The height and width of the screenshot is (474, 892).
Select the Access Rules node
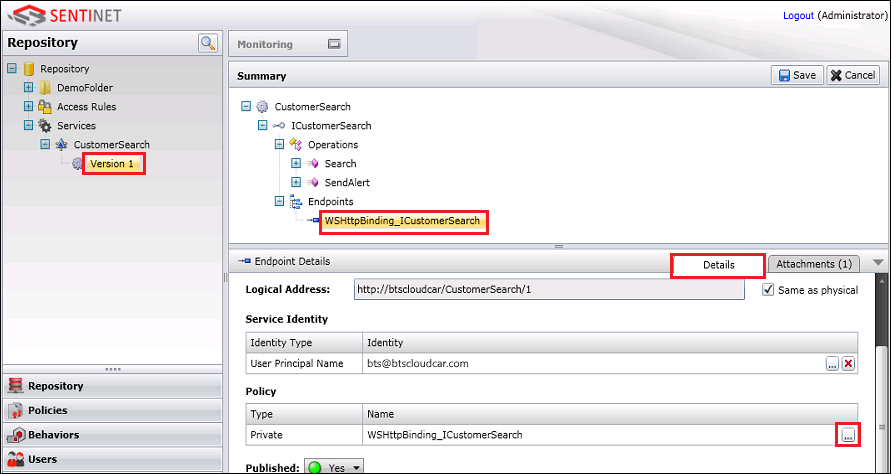pyautogui.click(x=86, y=107)
